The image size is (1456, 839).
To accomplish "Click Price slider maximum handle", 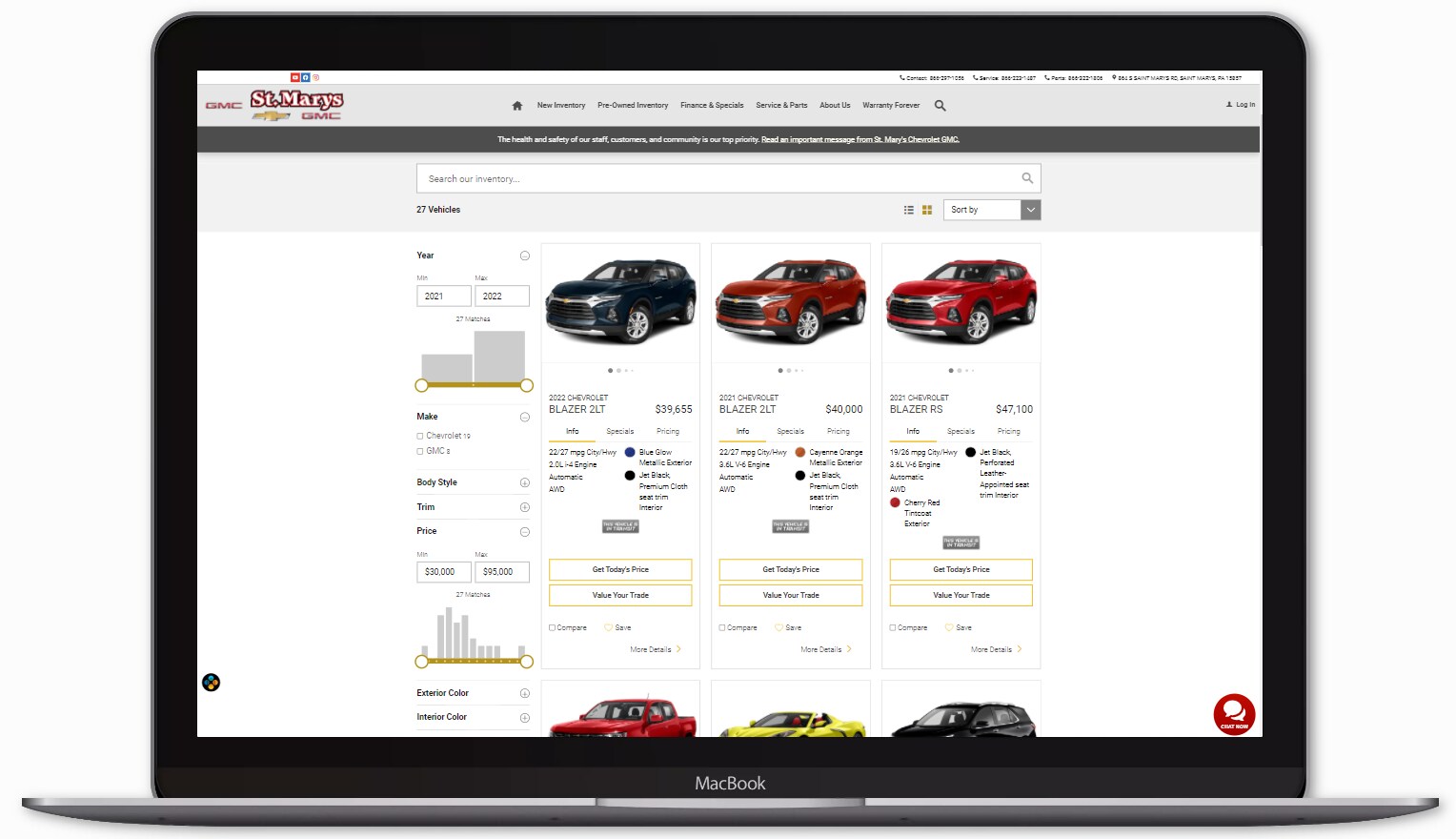I will 526,661.
